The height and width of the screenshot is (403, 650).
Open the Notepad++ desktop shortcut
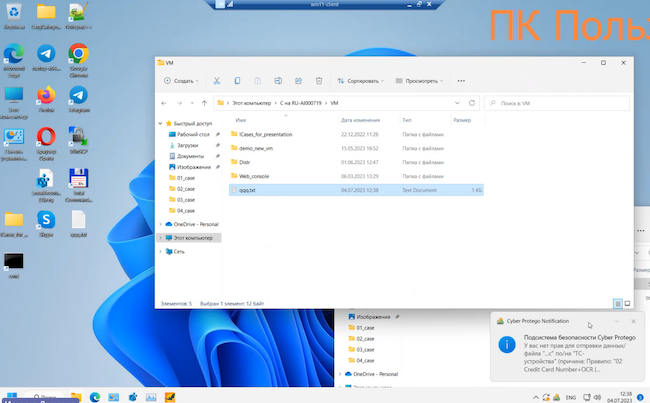78,16
